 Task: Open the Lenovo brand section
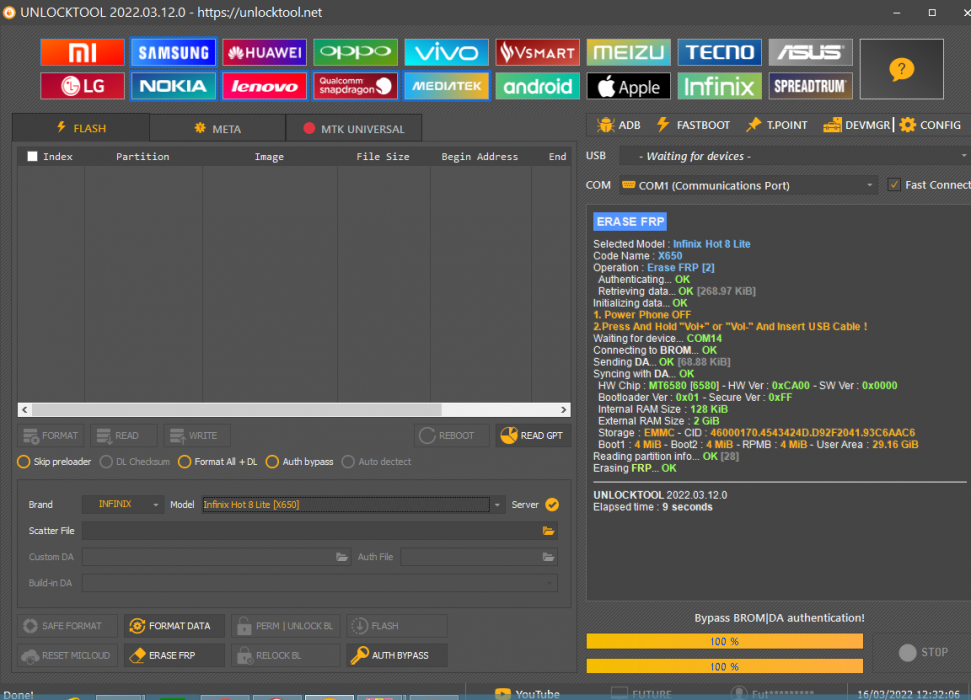pos(264,86)
